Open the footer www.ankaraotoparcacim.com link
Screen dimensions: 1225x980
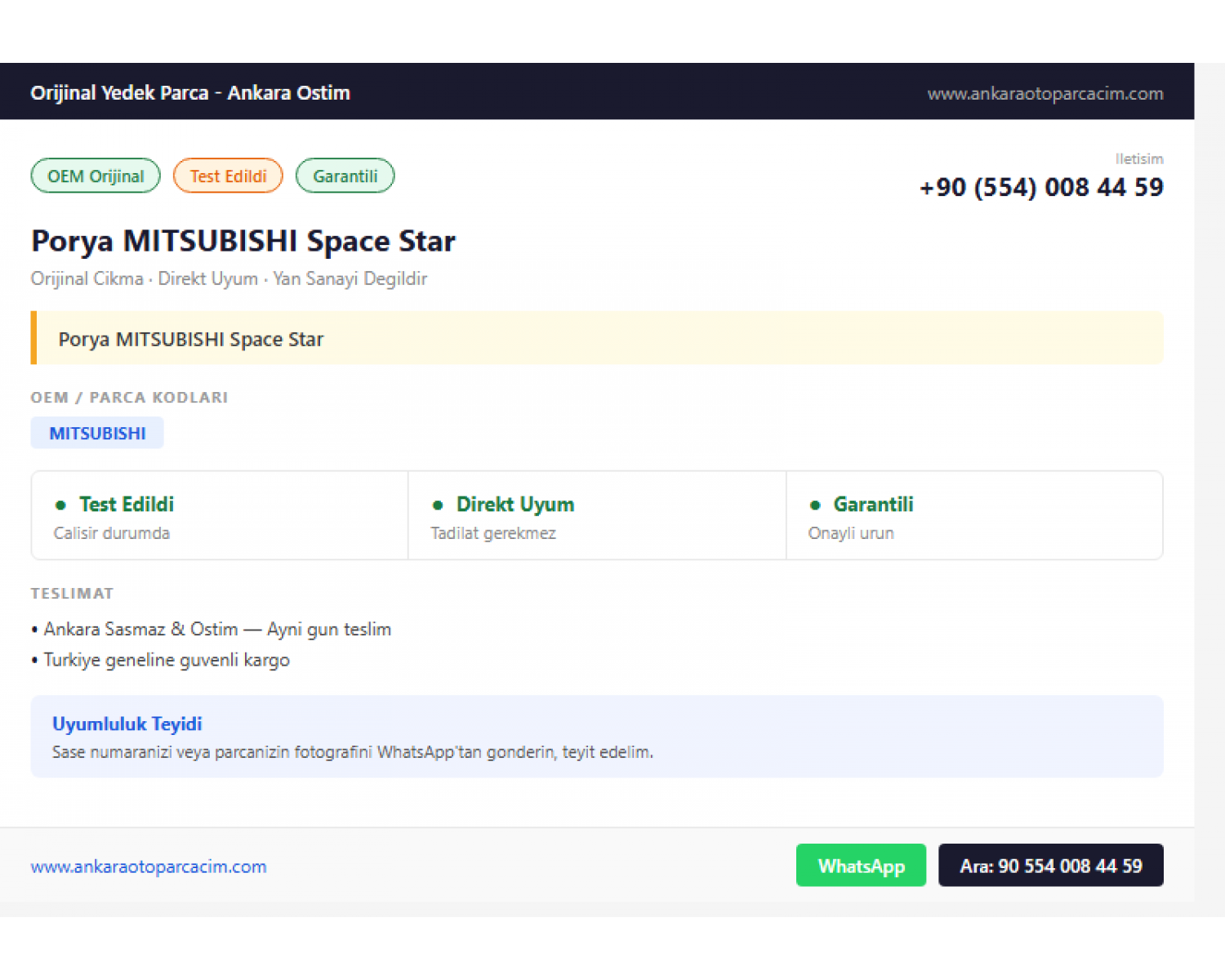(149, 866)
